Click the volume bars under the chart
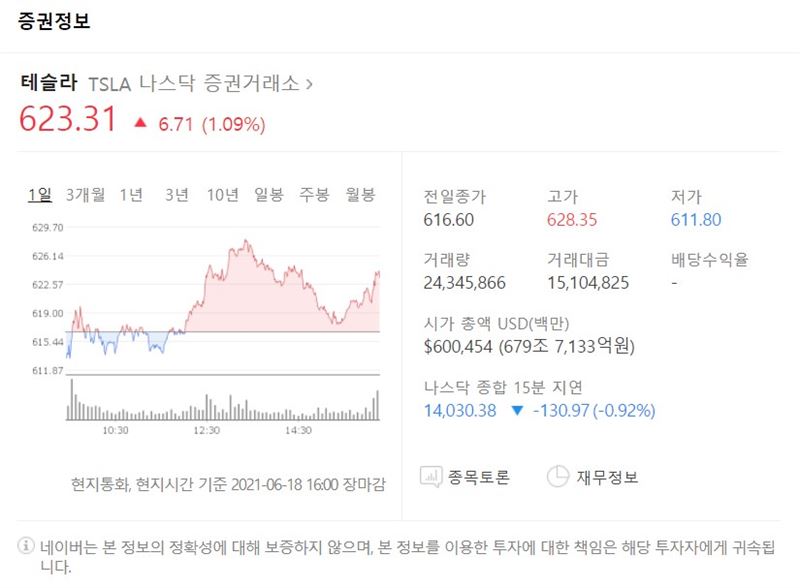The image size is (800, 588). [x=222, y=405]
